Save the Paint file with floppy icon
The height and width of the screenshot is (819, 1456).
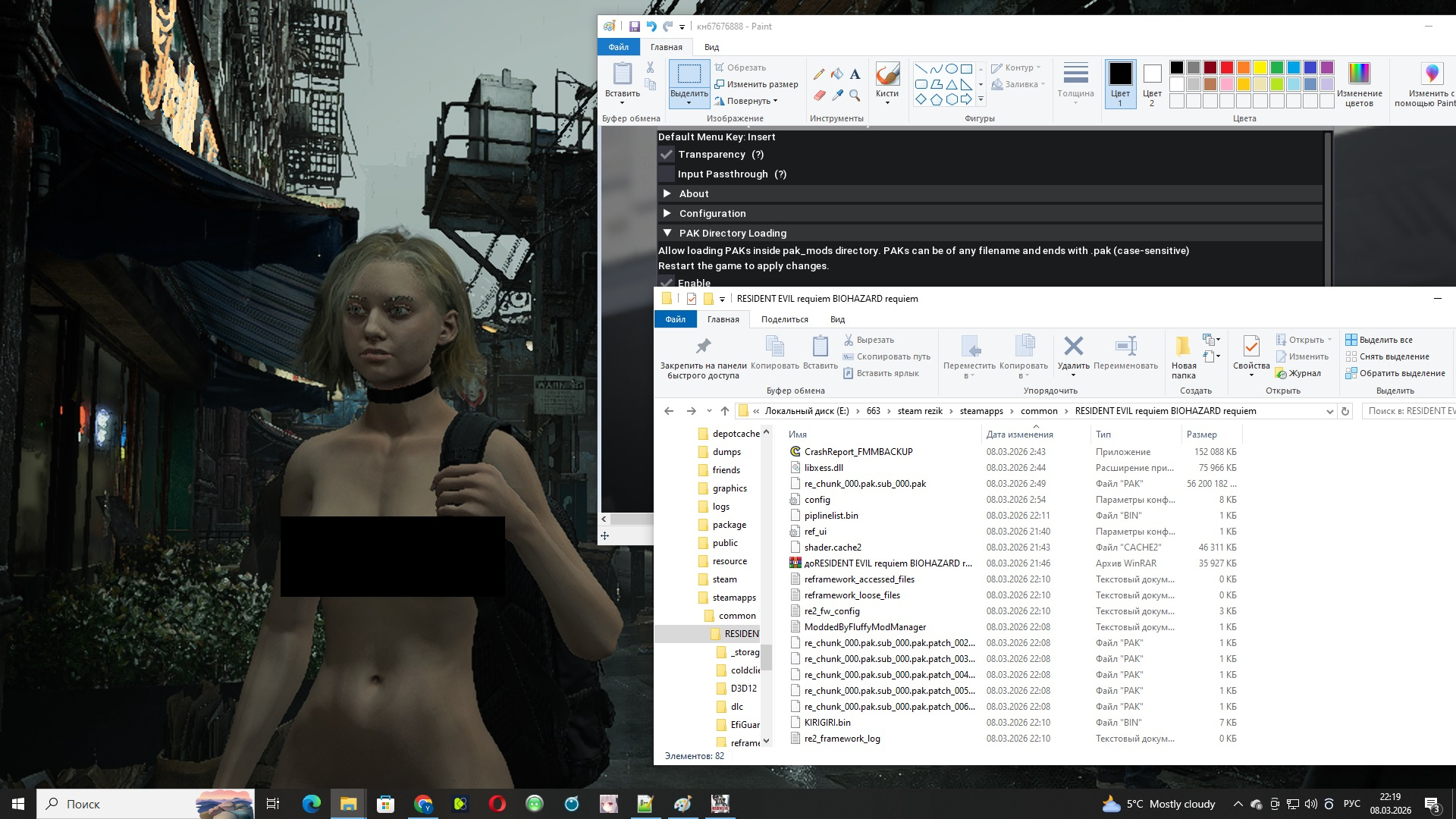(x=634, y=27)
